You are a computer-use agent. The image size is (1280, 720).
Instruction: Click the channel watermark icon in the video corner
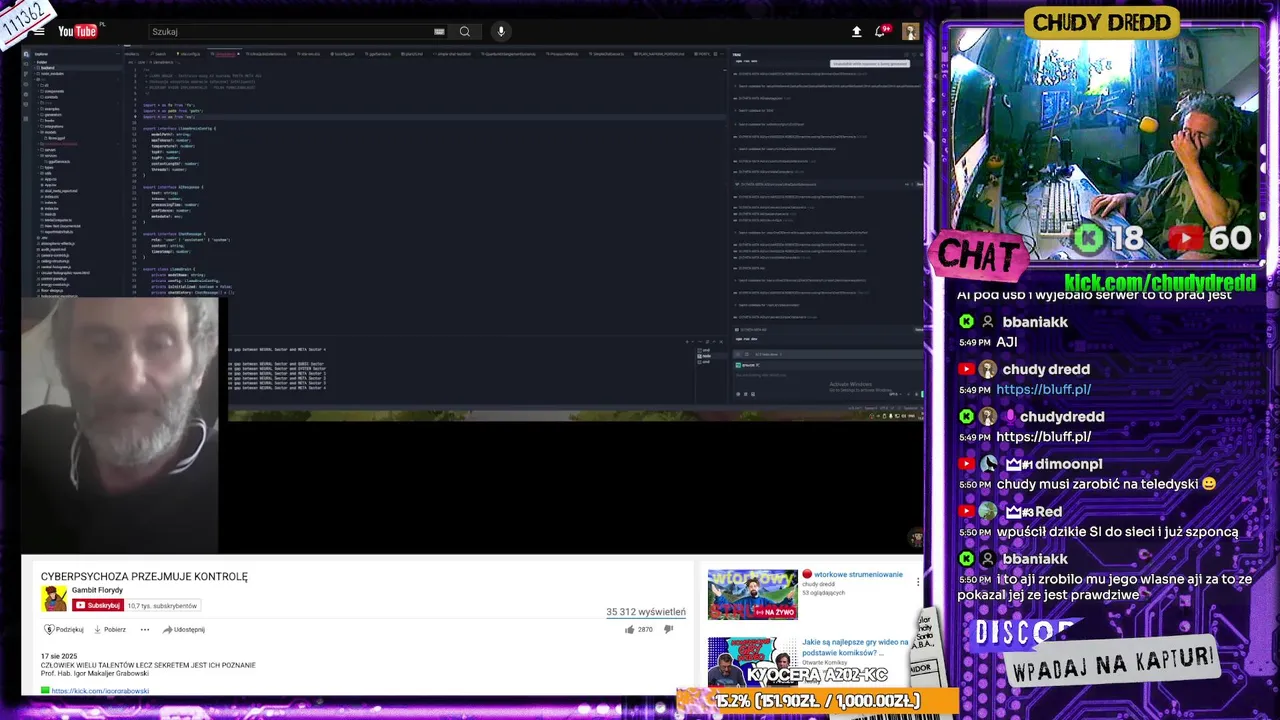click(x=915, y=538)
